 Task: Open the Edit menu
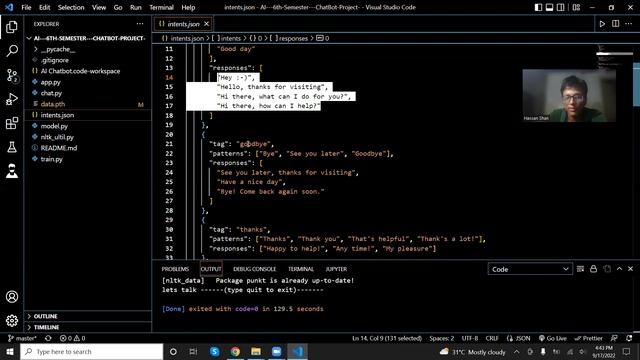tap(44, 7)
